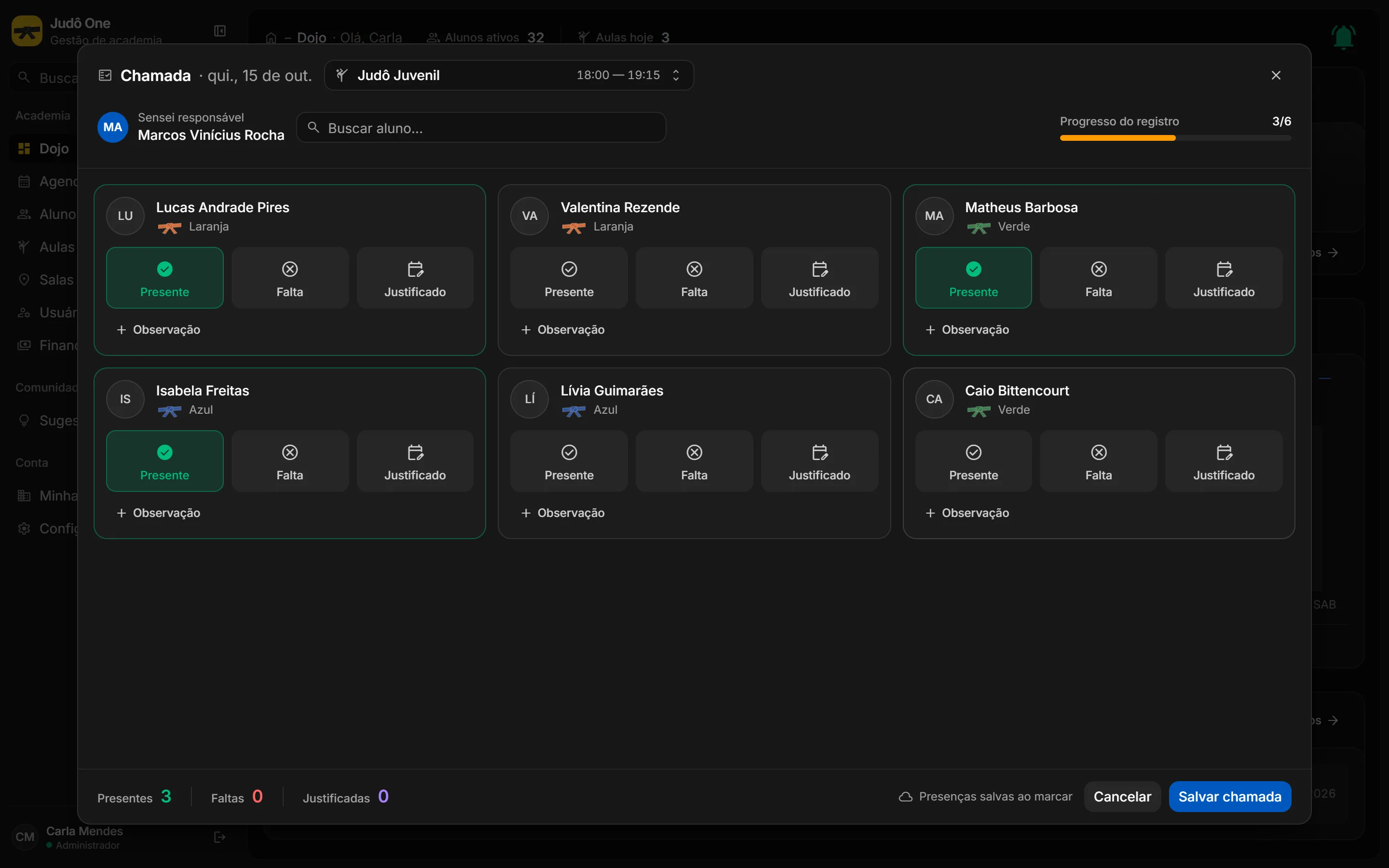The width and height of the screenshot is (1389, 868).
Task: Mark Lucas Andrade Pires as Presente
Action: (x=165, y=278)
